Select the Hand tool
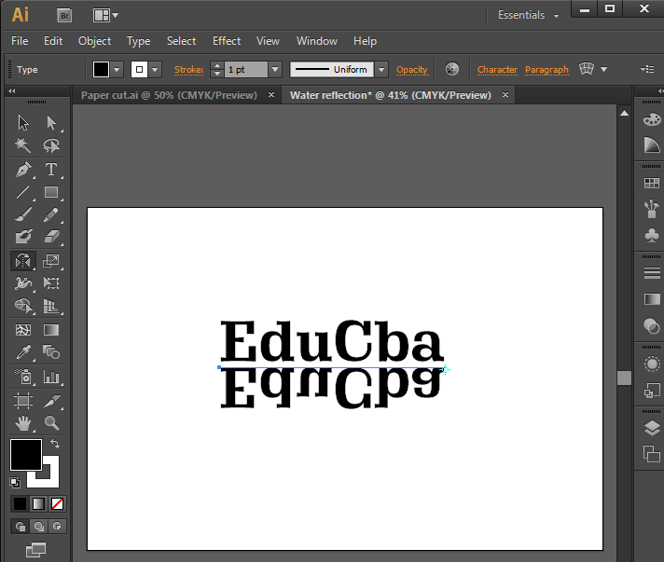The height and width of the screenshot is (562, 667). click(23, 423)
